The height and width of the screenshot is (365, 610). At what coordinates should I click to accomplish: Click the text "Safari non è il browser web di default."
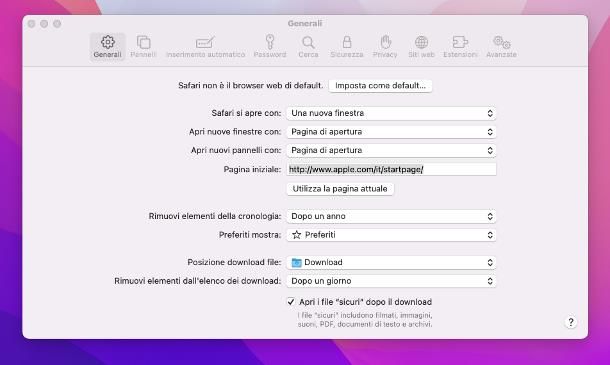pyautogui.click(x=251, y=85)
